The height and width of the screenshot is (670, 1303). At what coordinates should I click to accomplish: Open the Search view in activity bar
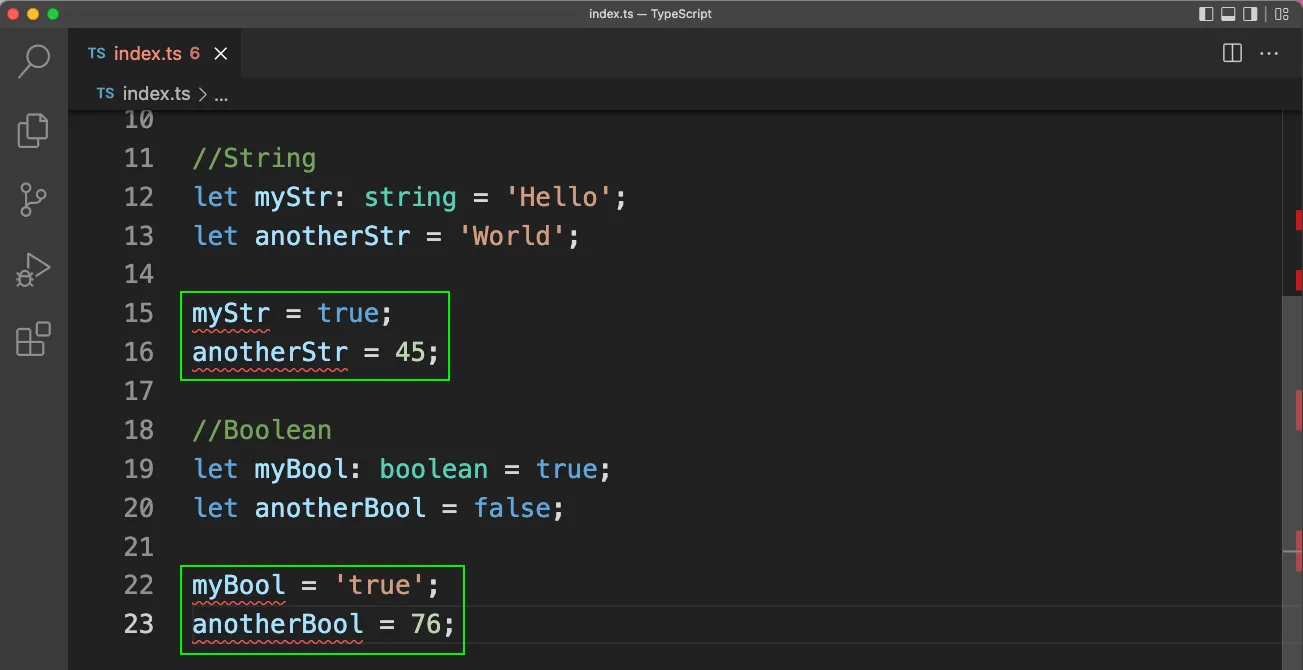(x=34, y=61)
